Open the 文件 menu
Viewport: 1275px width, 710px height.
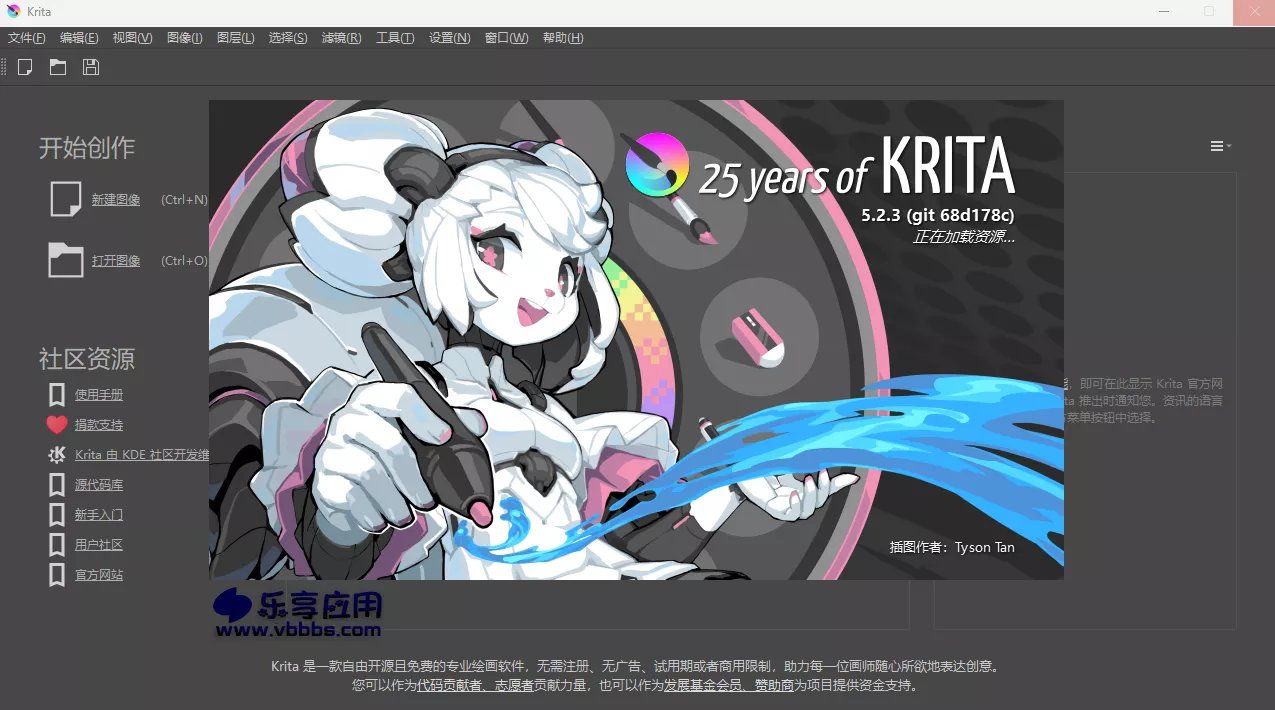pyautogui.click(x=25, y=37)
